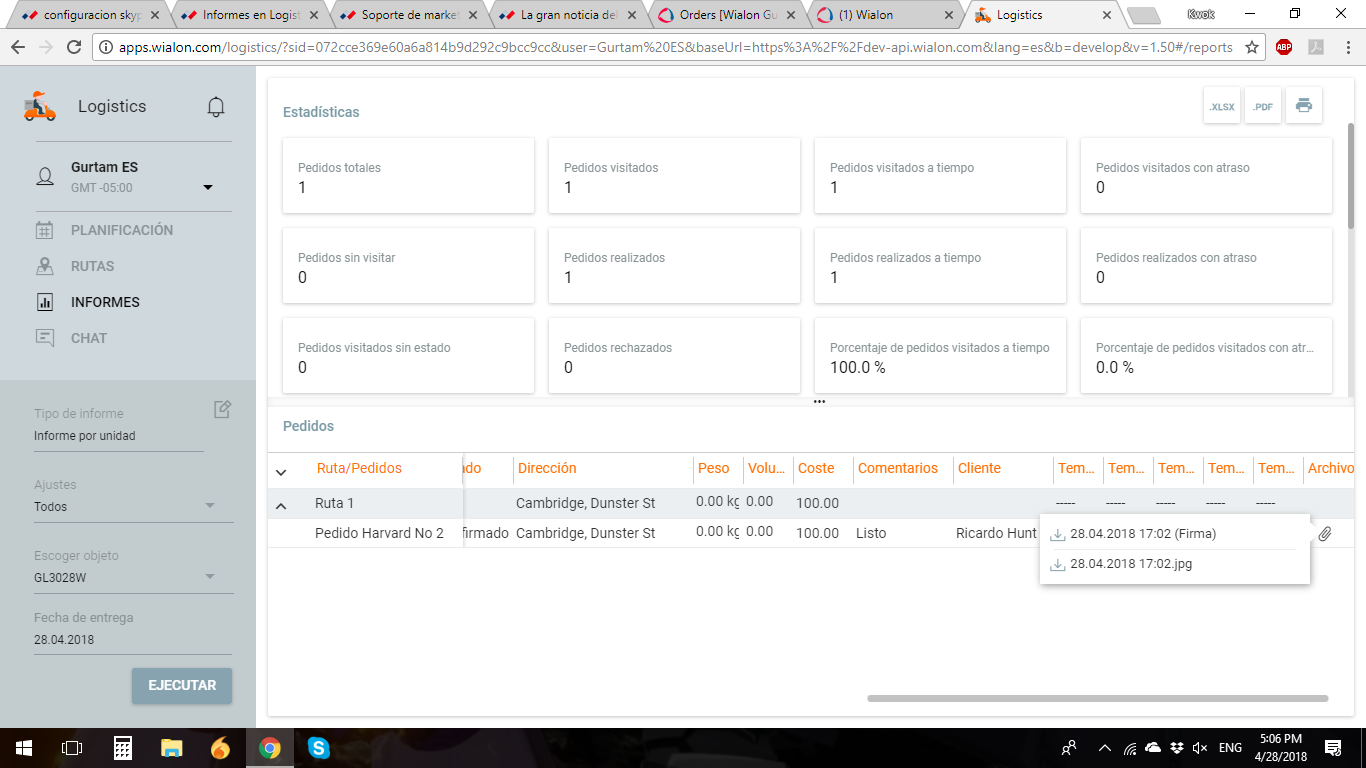Screen dimensions: 1366x768
Task: Click the horizontal scrollbar under the Pedidos table
Action: [1097, 698]
